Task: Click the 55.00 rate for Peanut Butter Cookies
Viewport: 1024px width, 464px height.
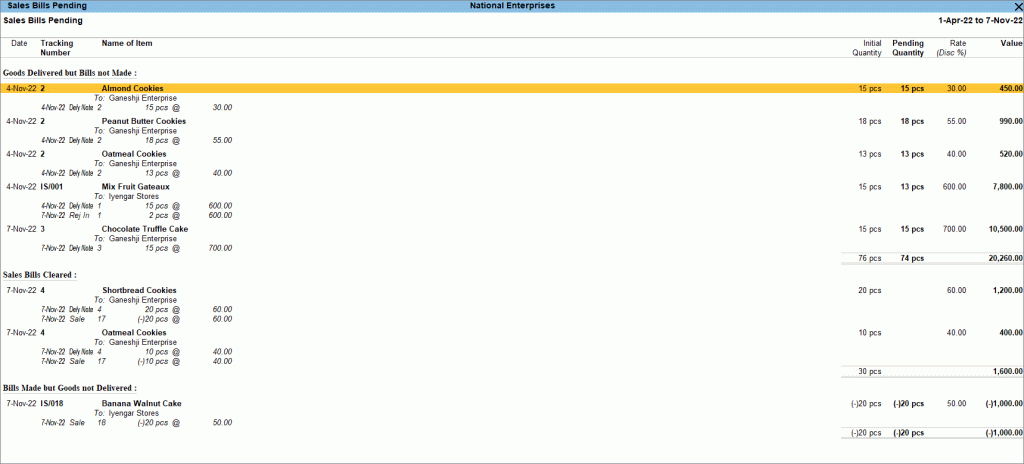Action: click(957, 121)
